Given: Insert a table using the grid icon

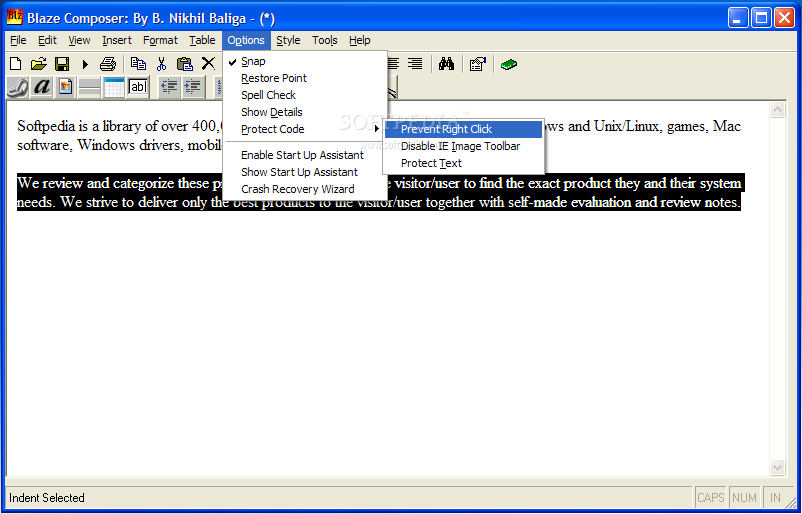Looking at the screenshot, I should pyautogui.click(x=114, y=87).
